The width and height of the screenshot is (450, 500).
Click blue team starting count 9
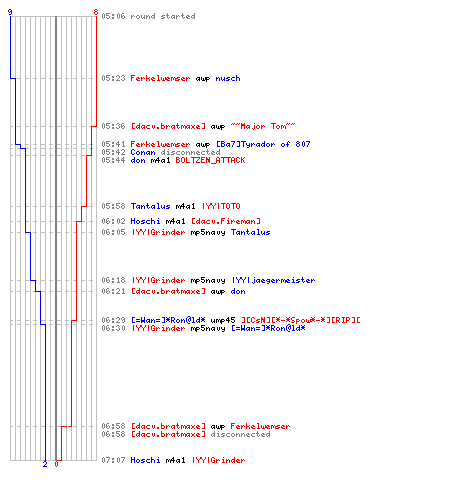[x=10, y=12]
